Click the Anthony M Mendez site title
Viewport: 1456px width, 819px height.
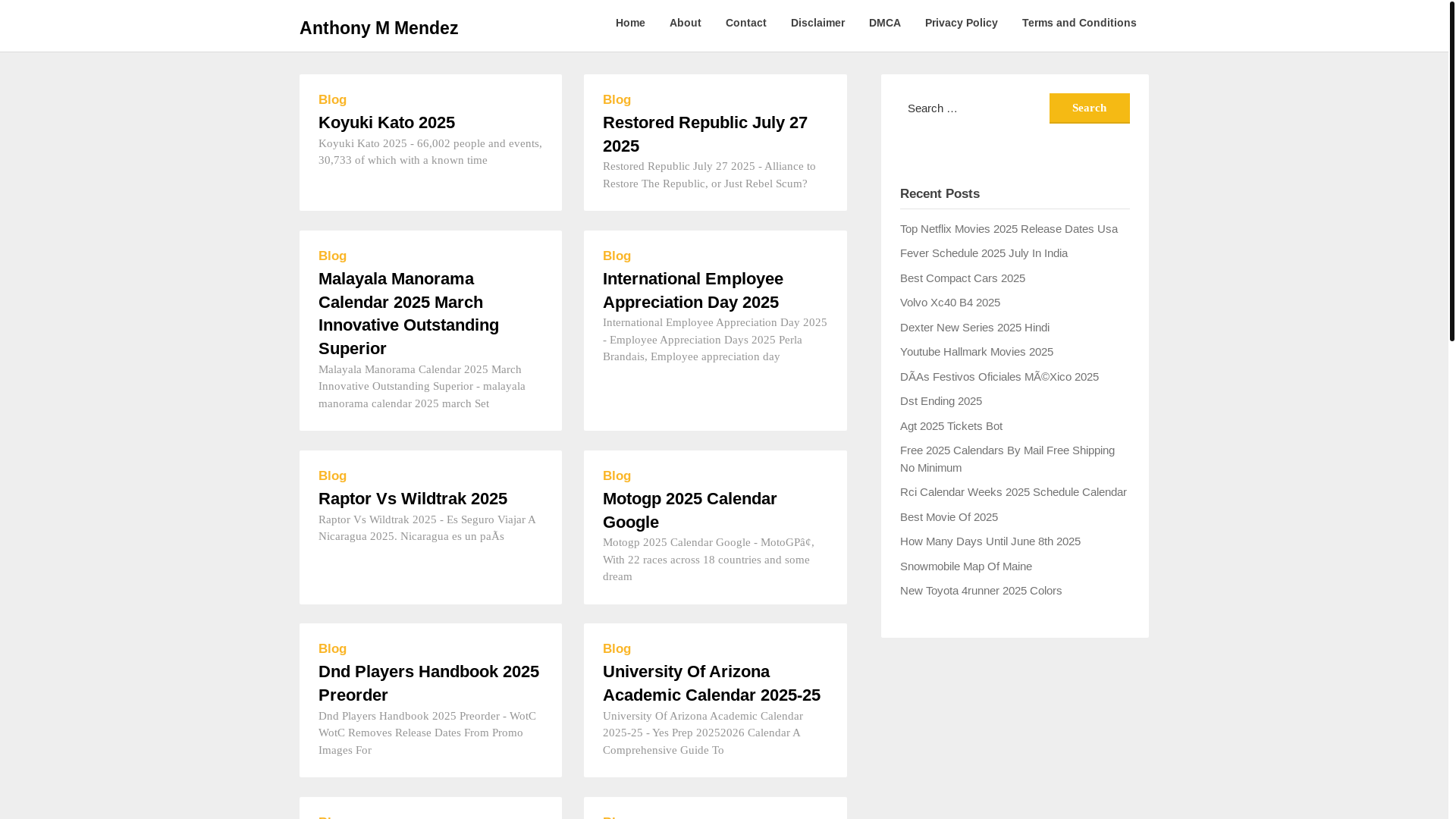(378, 28)
